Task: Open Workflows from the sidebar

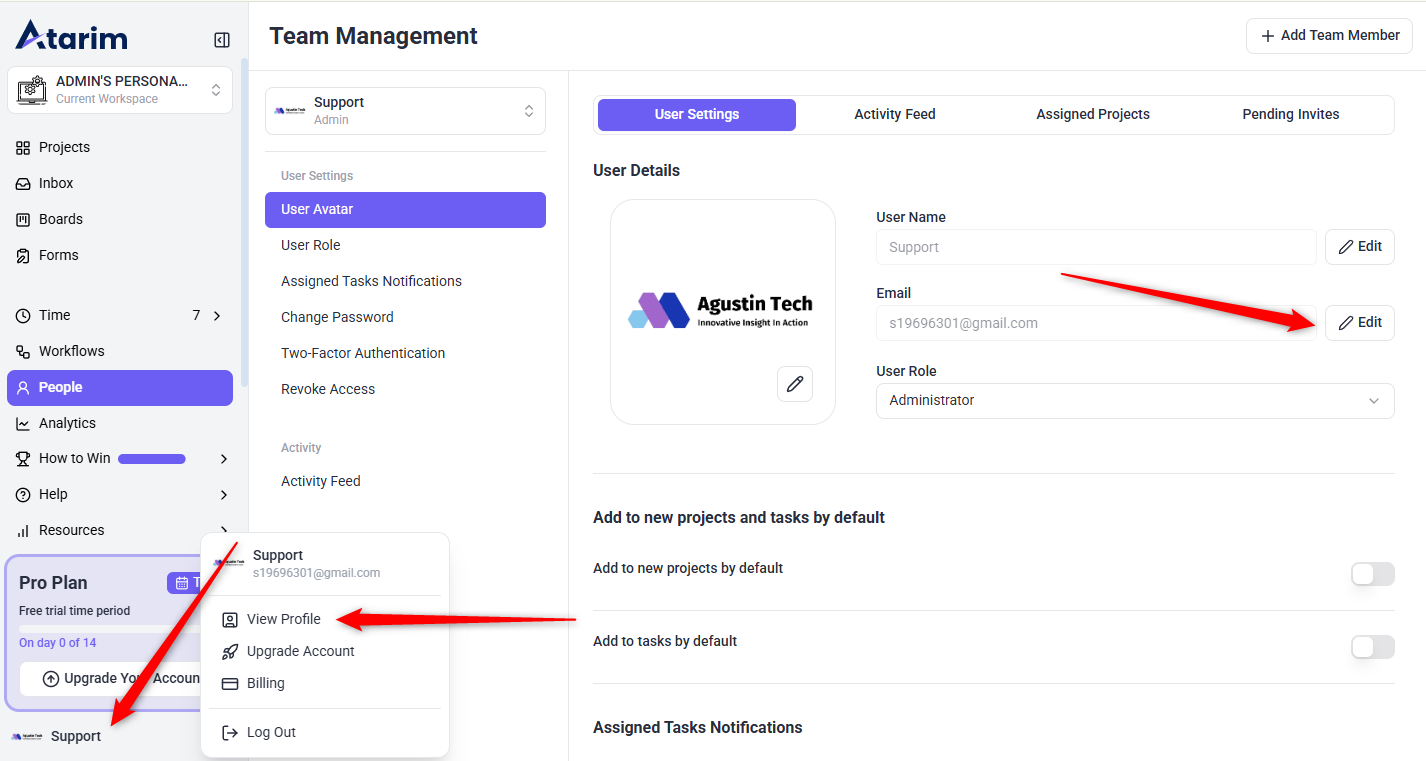Action: tap(71, 351)
